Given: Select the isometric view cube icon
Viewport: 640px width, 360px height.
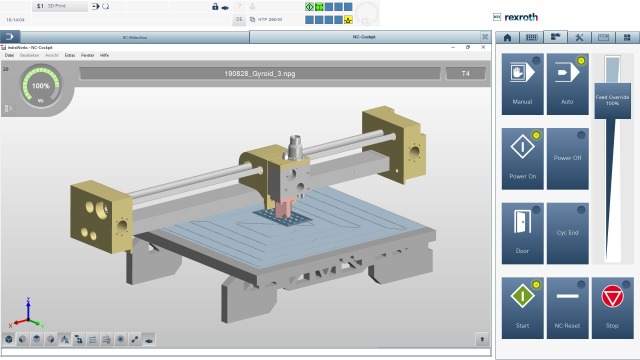Looking at the screenshot, I should (9, 339).
